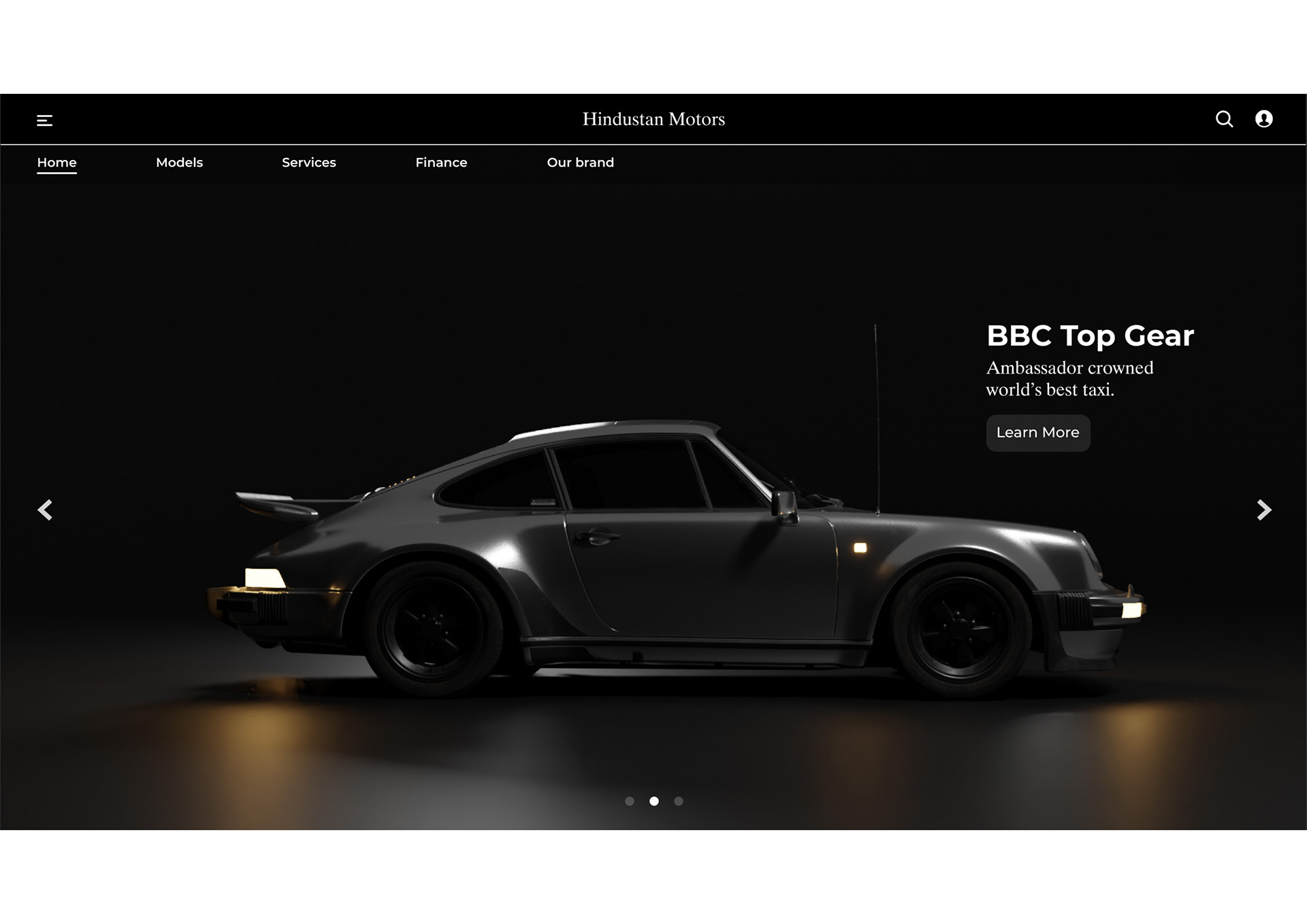Click the Learn More button

pos(1038,433)
